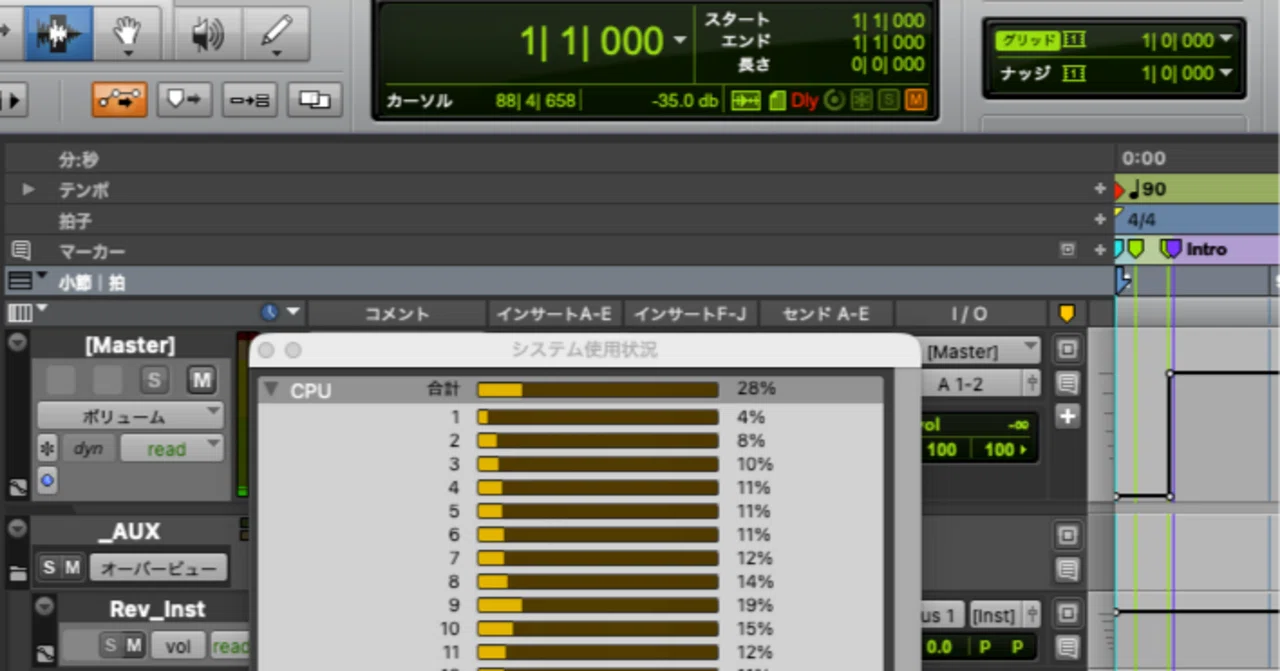Toggle insertion follows playback marker button

point(184,99)
